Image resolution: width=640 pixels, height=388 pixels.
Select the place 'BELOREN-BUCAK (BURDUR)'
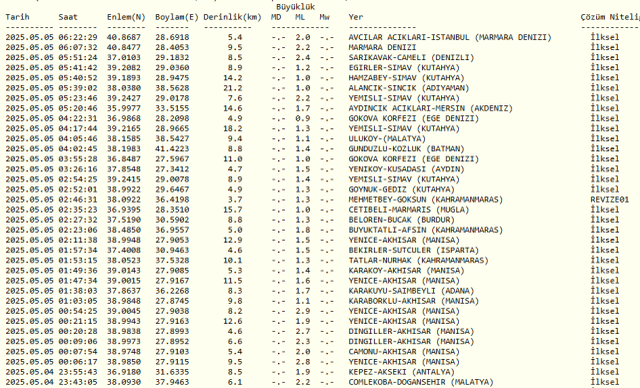pos(402,220)
